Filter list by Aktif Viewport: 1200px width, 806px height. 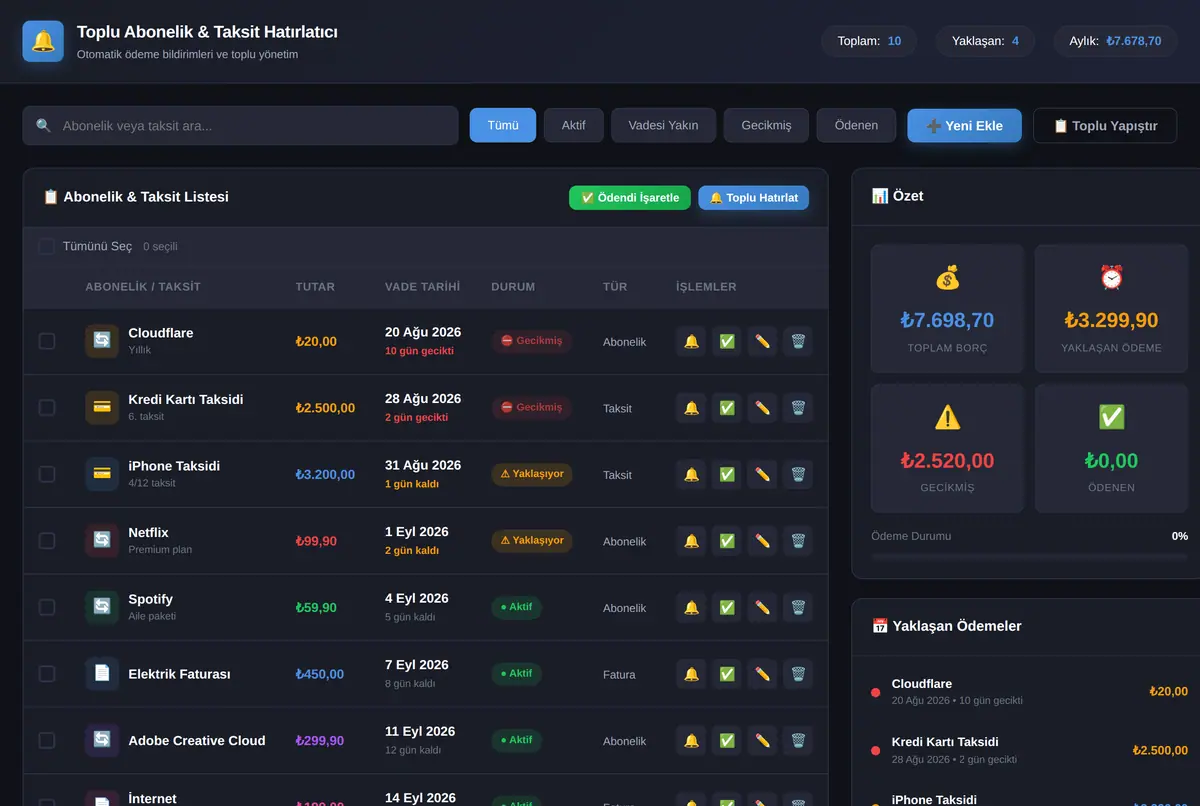pos(574,125)
